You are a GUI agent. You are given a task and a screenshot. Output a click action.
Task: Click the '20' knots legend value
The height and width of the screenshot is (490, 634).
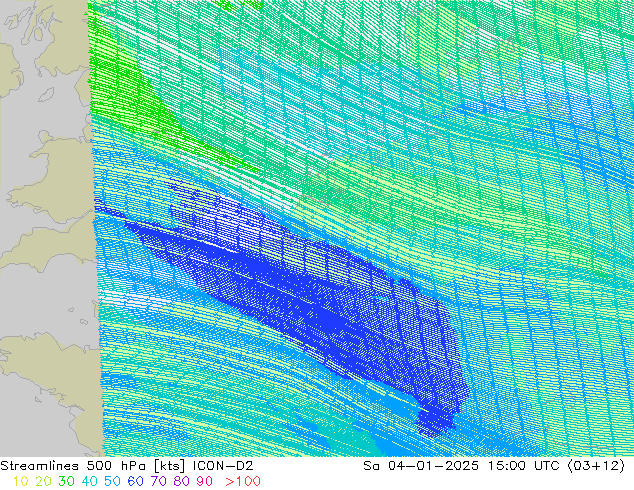tap(43, 481)
